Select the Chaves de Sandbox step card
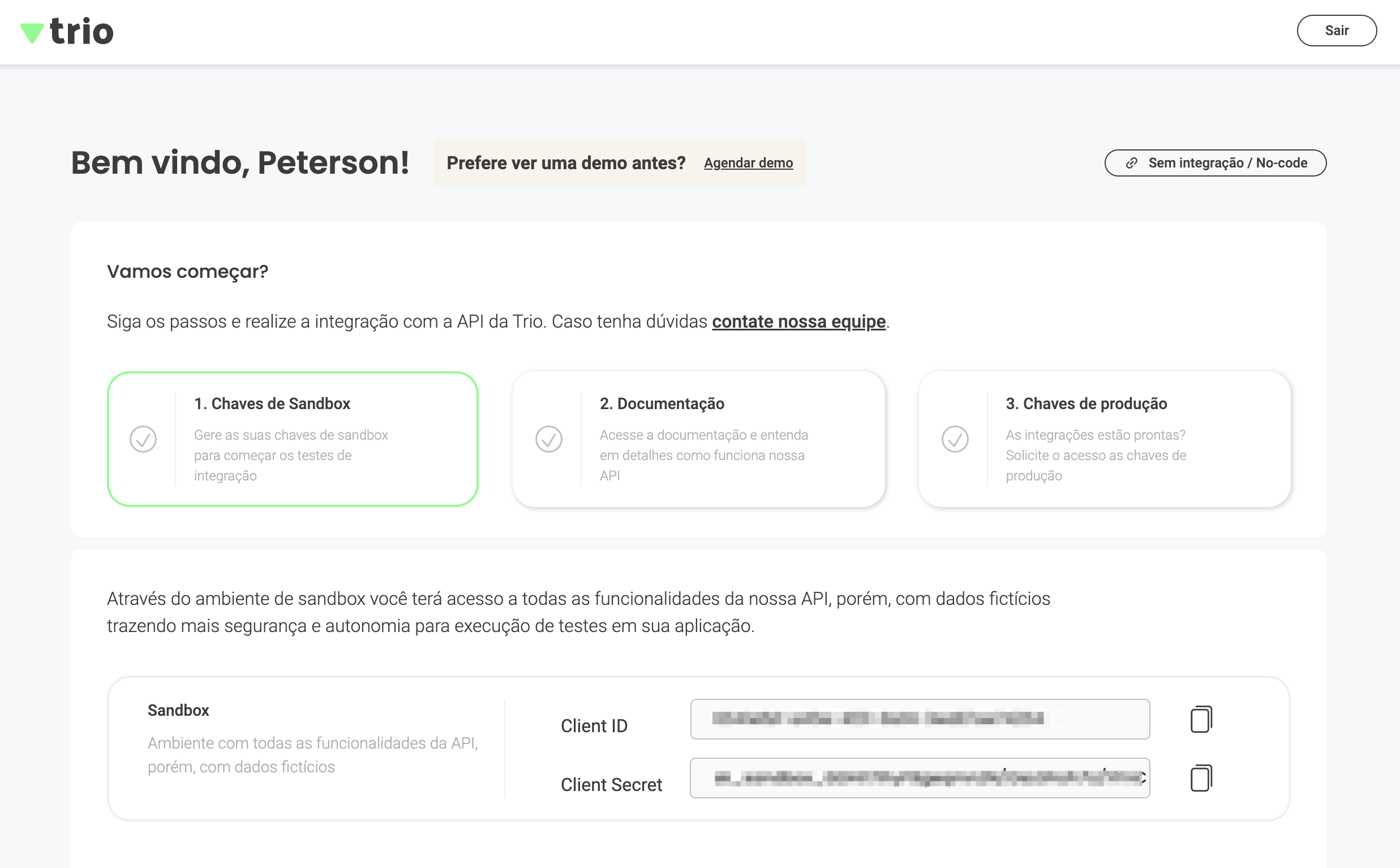Screen dimensions: 1400x868 [293, 439]
